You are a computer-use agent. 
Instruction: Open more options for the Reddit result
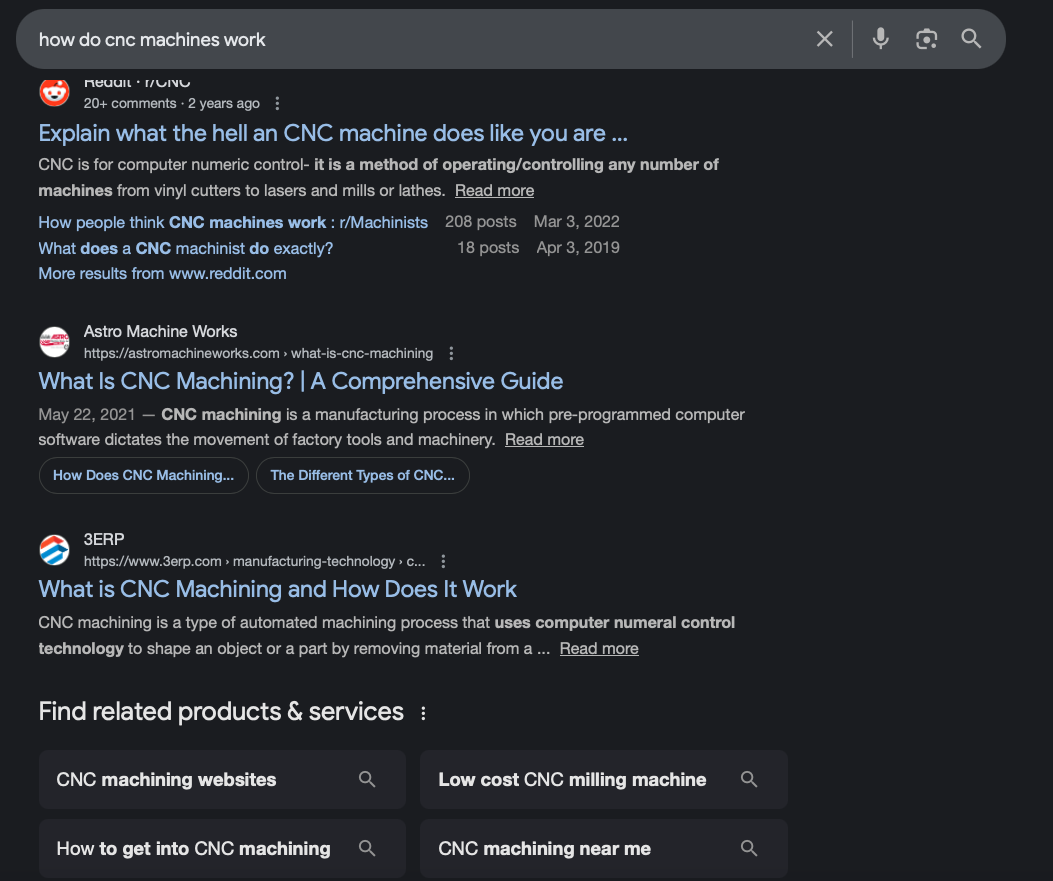[x=277, y=104]
